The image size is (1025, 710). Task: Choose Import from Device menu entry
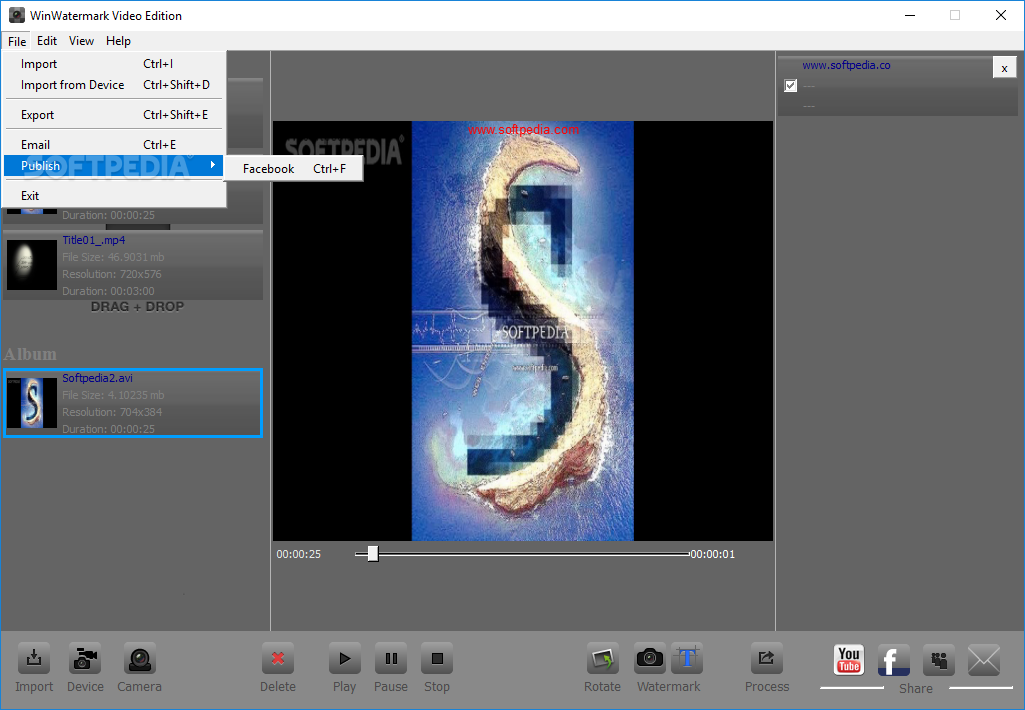click(x=114, y=85)
